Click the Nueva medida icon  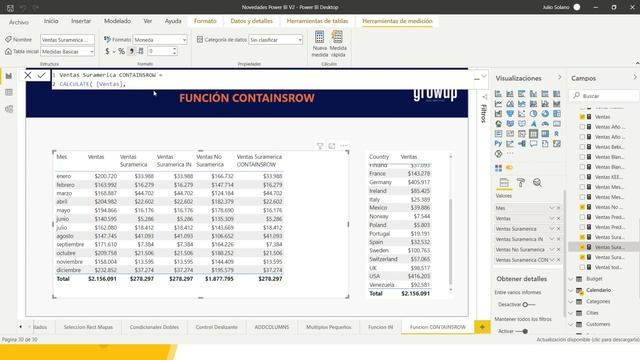tap(320, 37)
